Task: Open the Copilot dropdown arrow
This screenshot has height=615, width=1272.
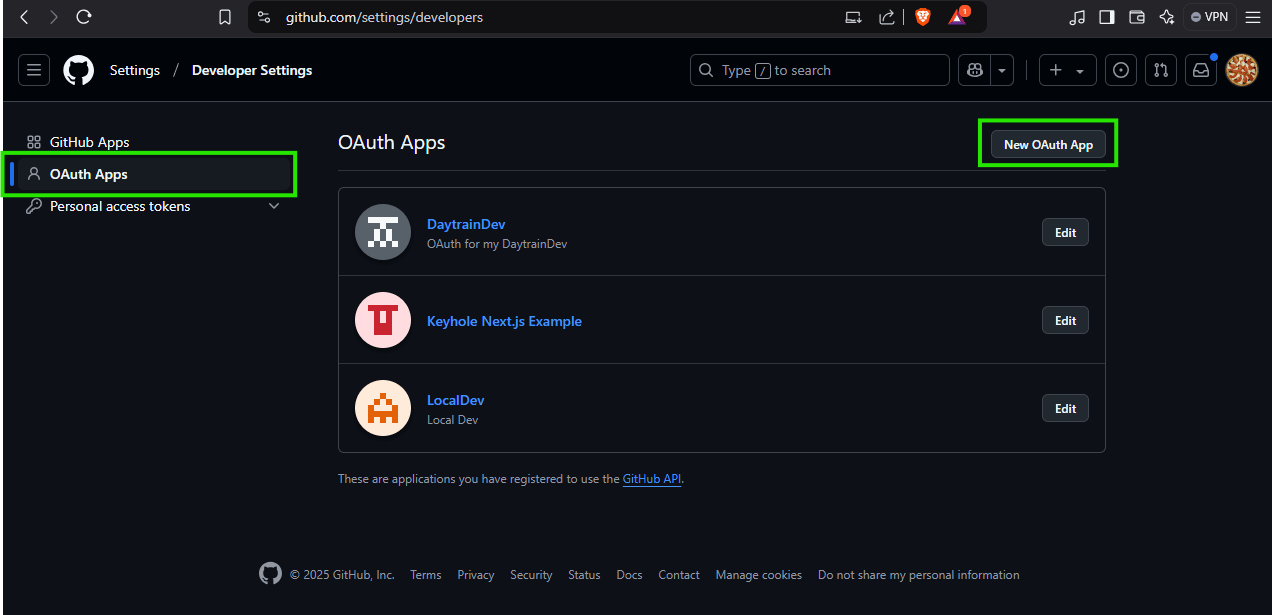Action: [x=1001, y=70]
